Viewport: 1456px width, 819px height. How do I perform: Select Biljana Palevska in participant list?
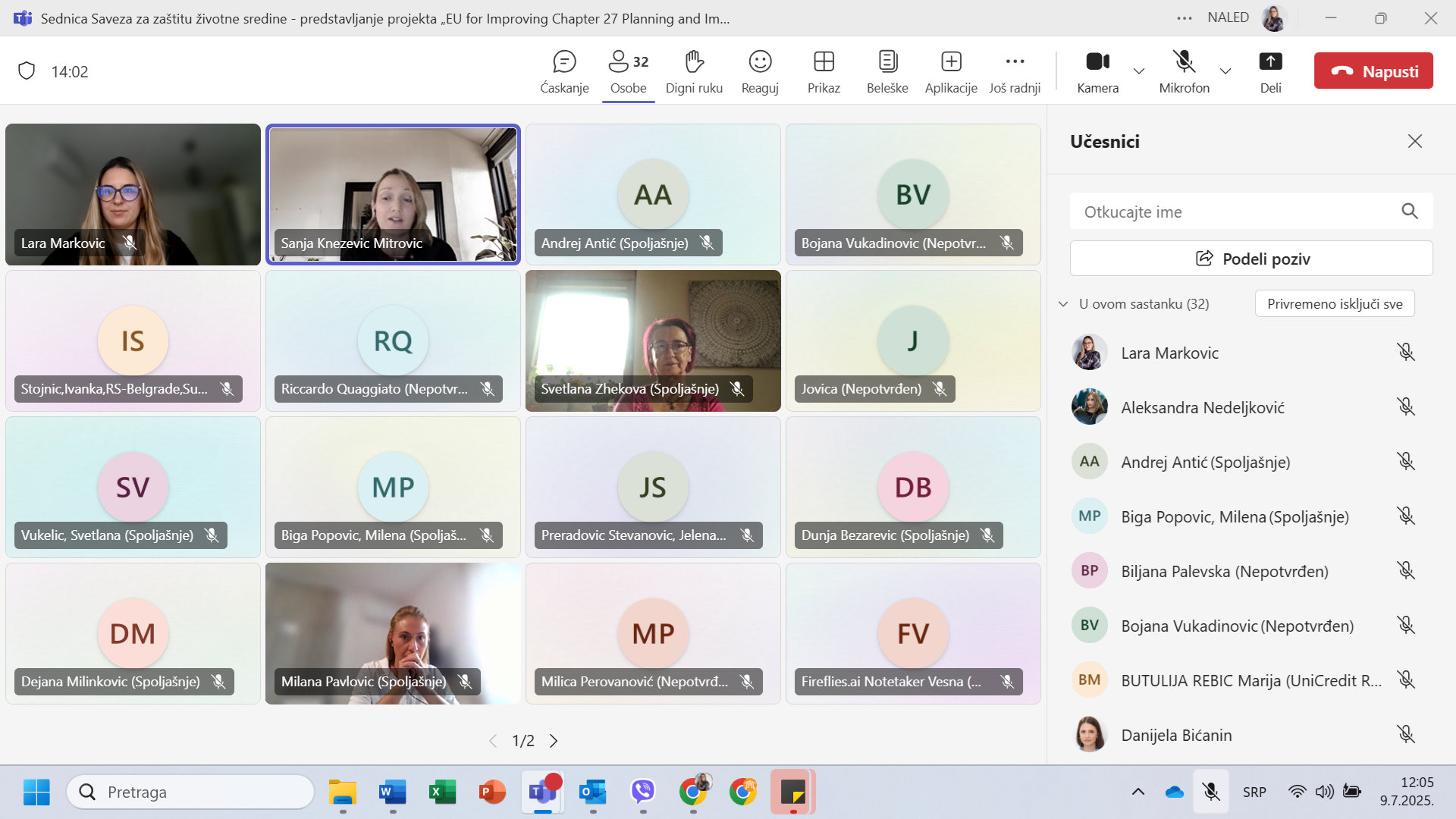pyautogui.click(x=1244, y=570)
